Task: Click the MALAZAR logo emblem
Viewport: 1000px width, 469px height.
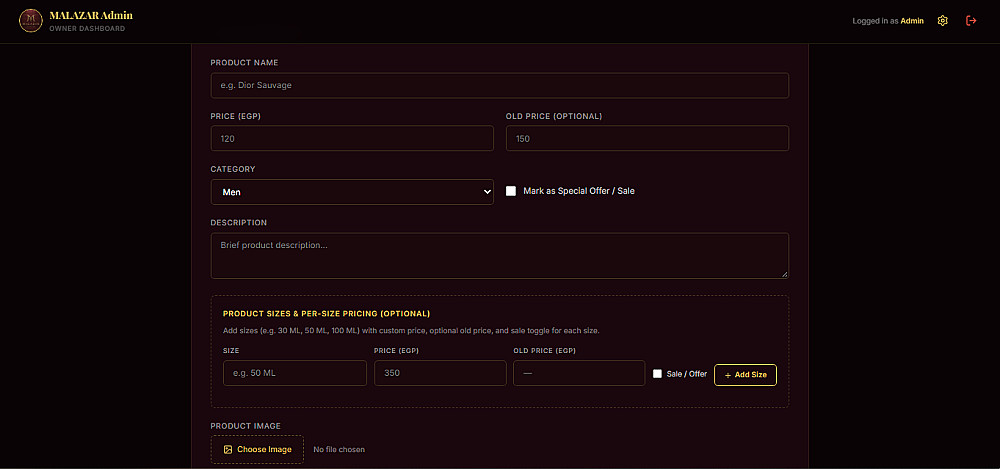Action: click(x=31, y=20)
